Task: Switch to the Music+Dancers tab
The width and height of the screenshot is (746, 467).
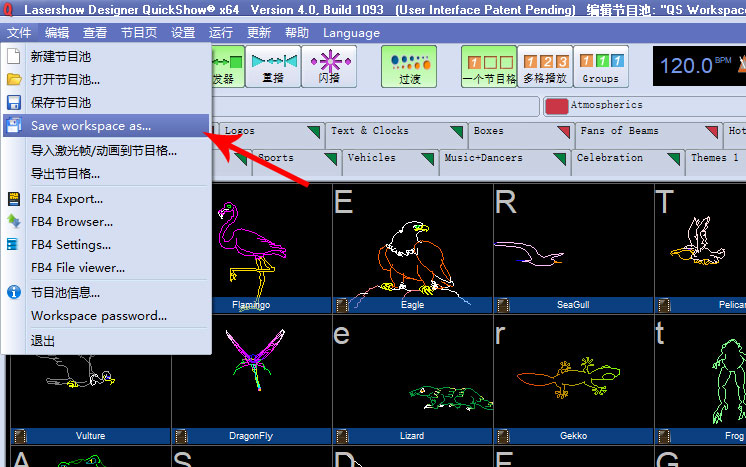Action: tap(505, 162)
